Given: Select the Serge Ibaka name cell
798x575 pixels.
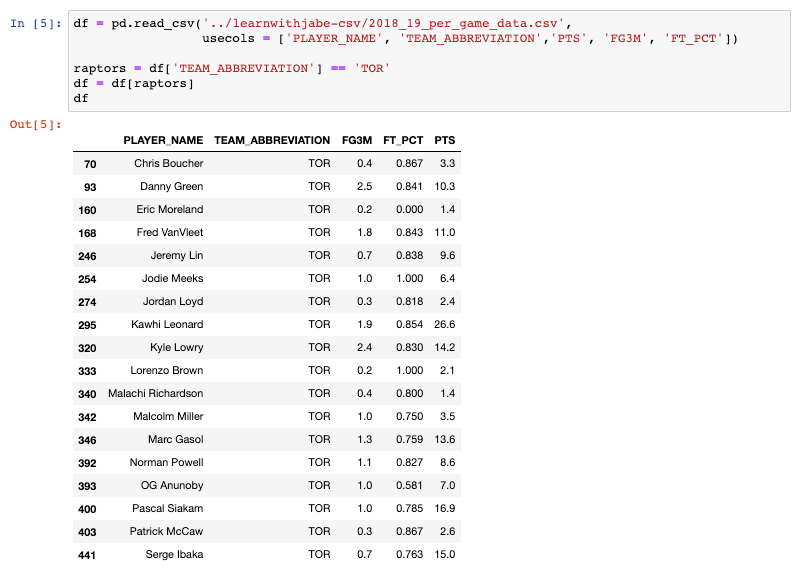Looking at the screenshot, I should point(174,554).
